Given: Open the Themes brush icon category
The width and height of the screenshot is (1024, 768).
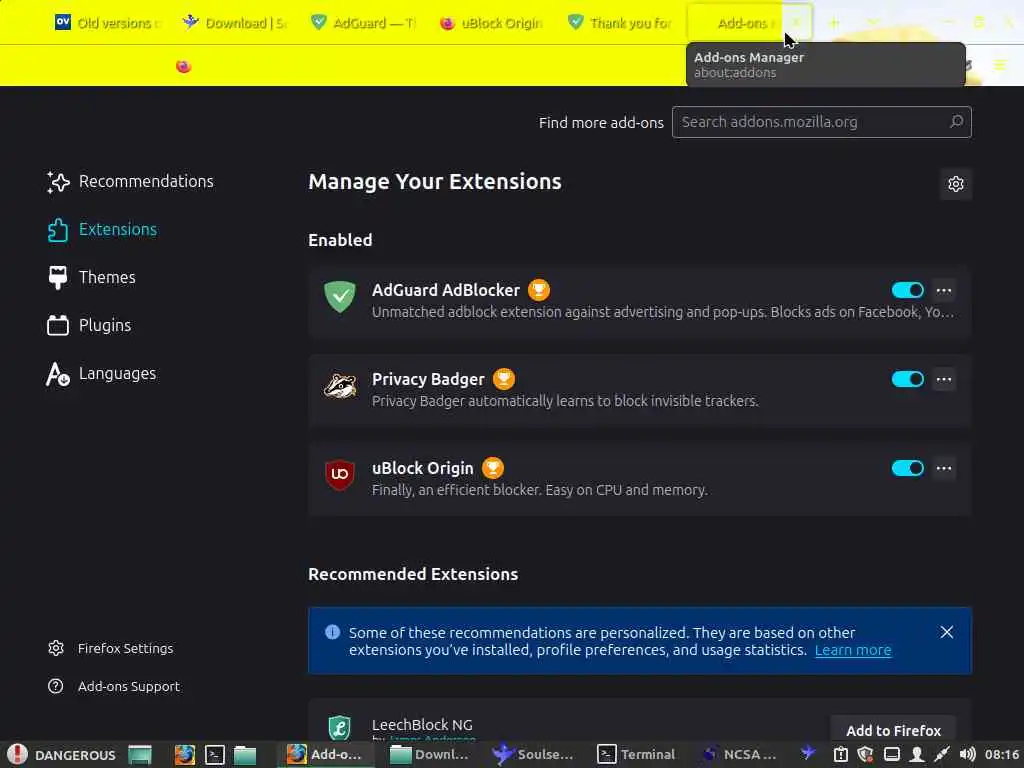Looking at the screenshot, I should click(x=57, y=278).
